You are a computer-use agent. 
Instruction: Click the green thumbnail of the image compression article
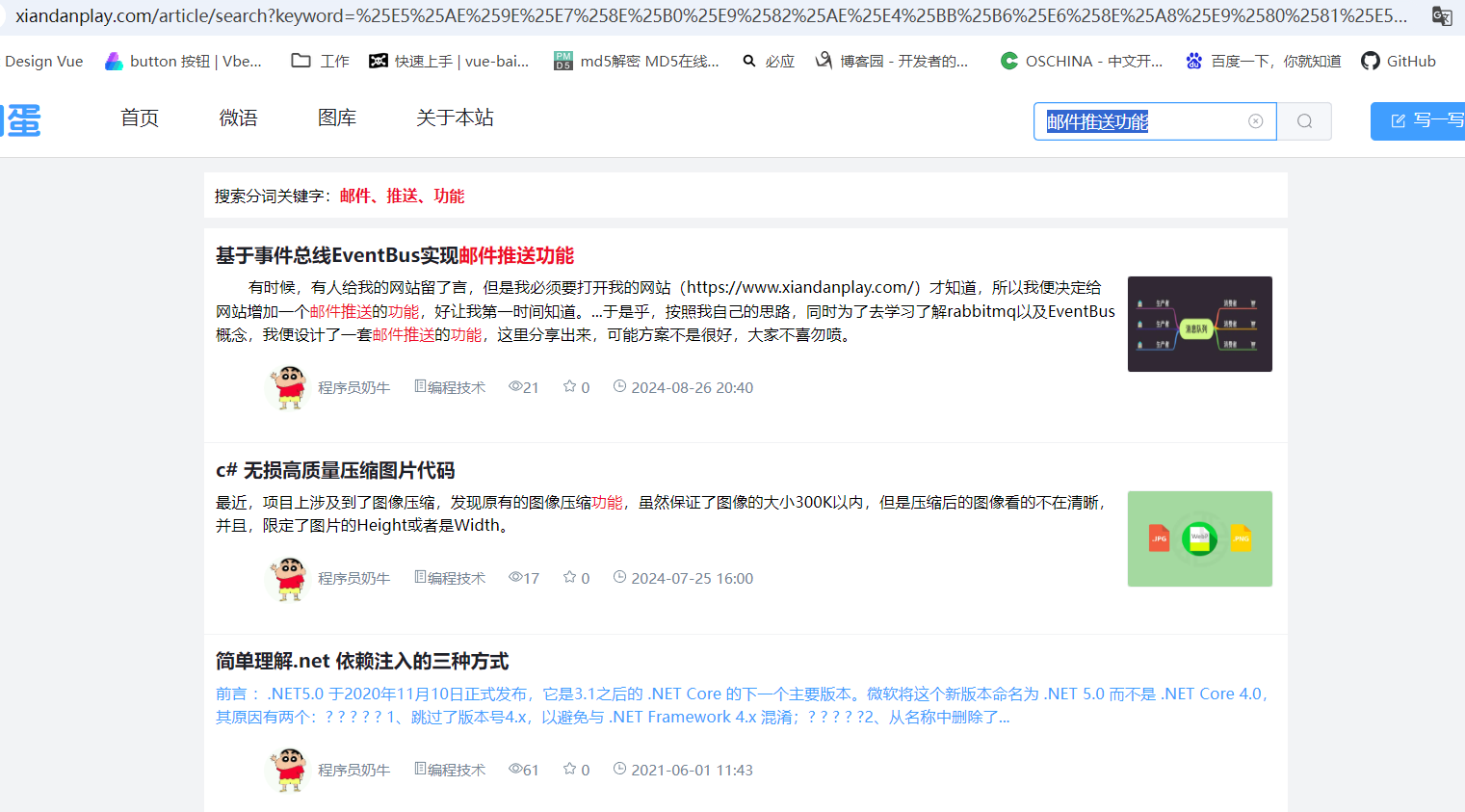click(1199, 538)
